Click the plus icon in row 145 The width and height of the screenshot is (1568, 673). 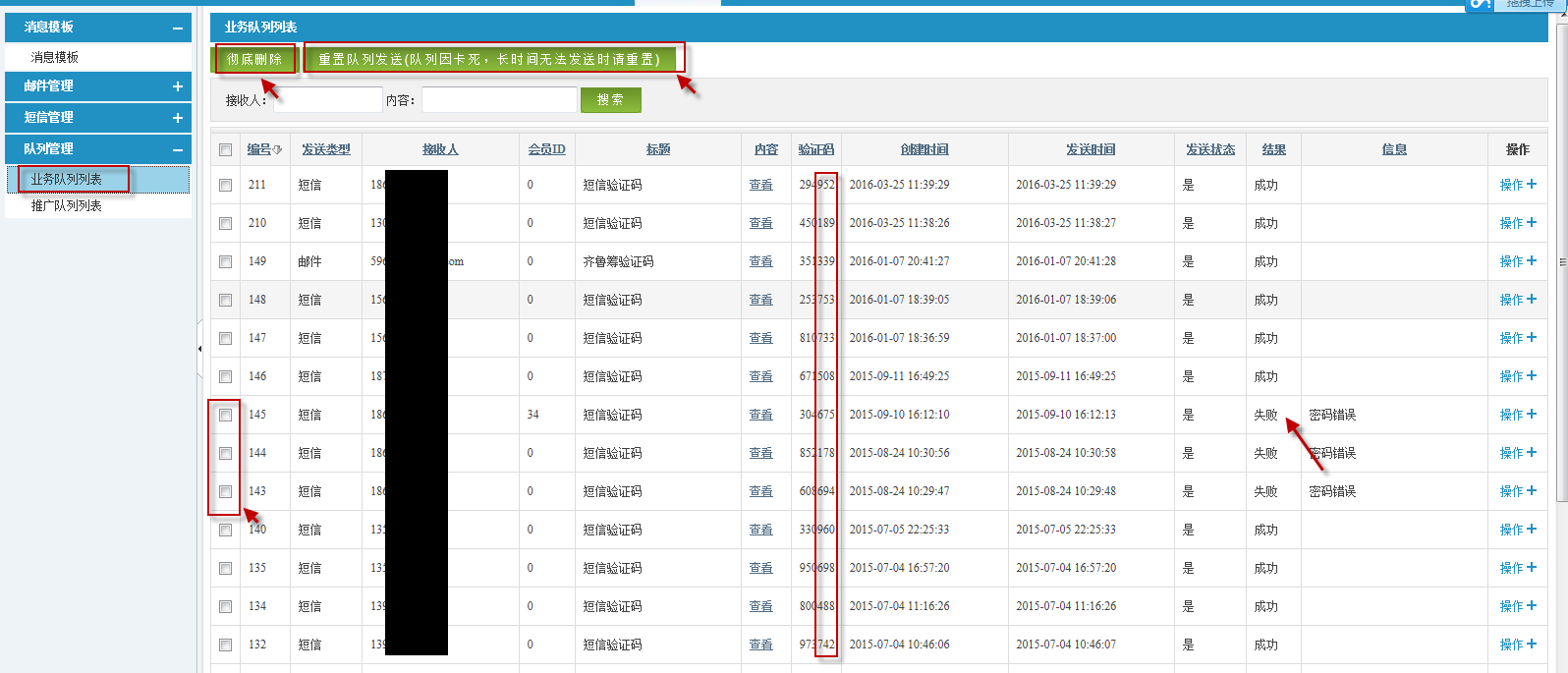tap(1531, 415)
